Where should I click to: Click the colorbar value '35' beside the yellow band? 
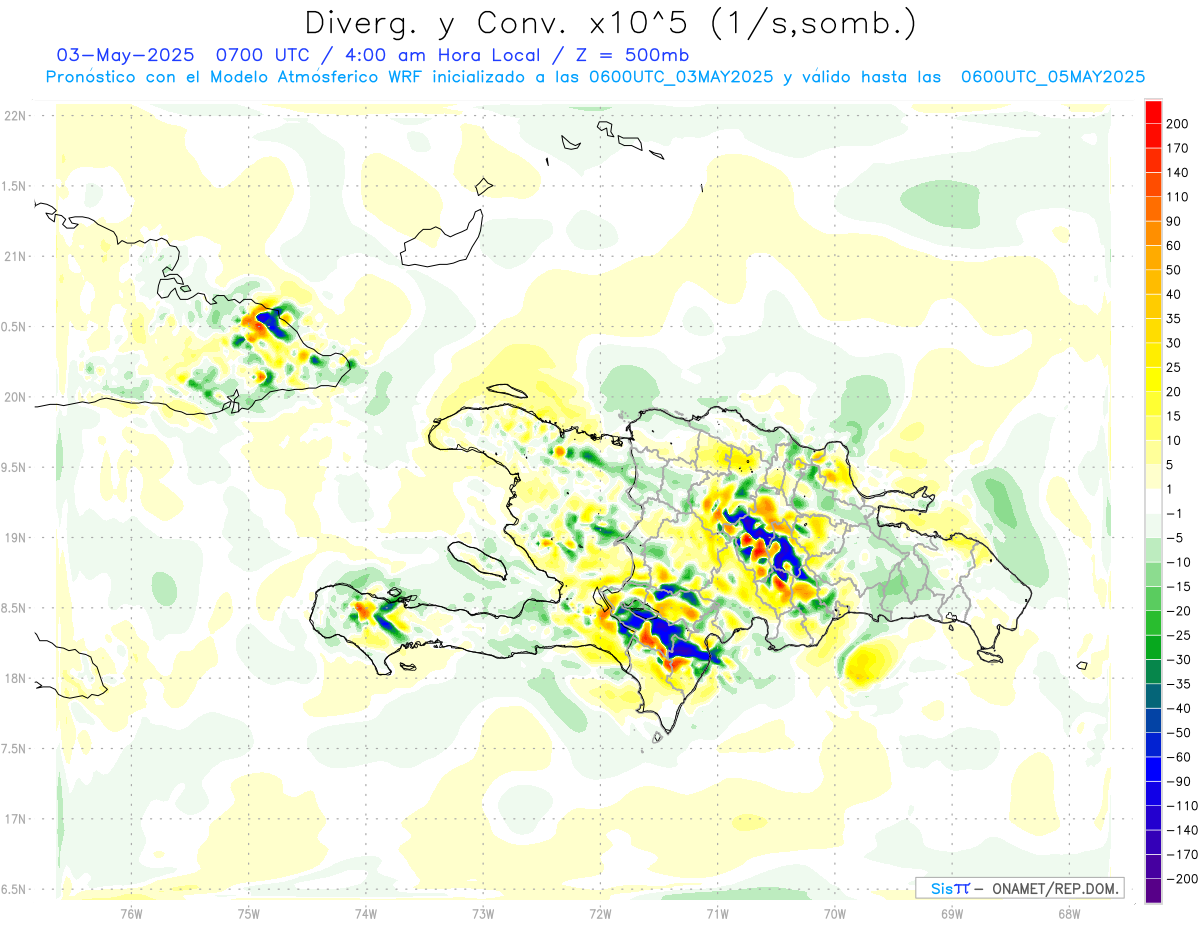[1175, 318]
